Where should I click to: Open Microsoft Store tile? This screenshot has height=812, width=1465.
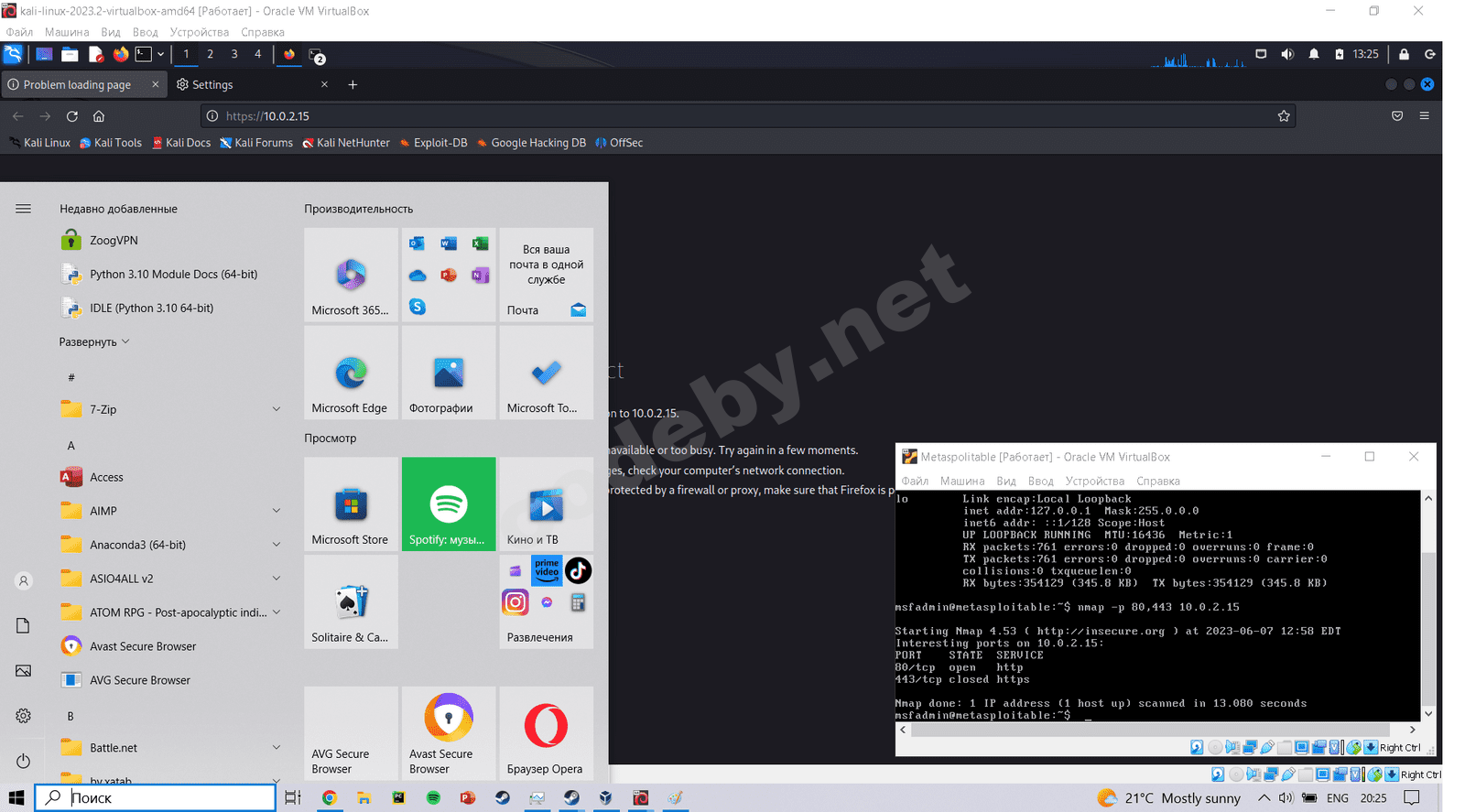[x=351, y=503]
